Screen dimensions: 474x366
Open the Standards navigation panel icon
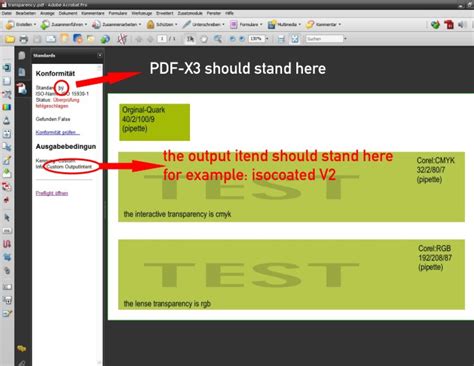[22, 89]
